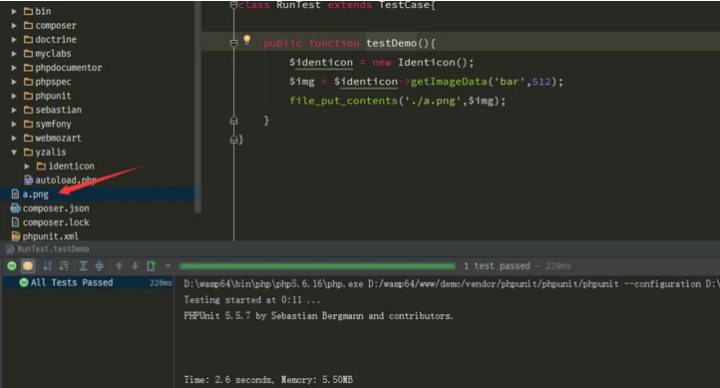Screen dimensions: 720x388
Task: Select composer.json file name in project tree
Action: [x=56, y=208]
